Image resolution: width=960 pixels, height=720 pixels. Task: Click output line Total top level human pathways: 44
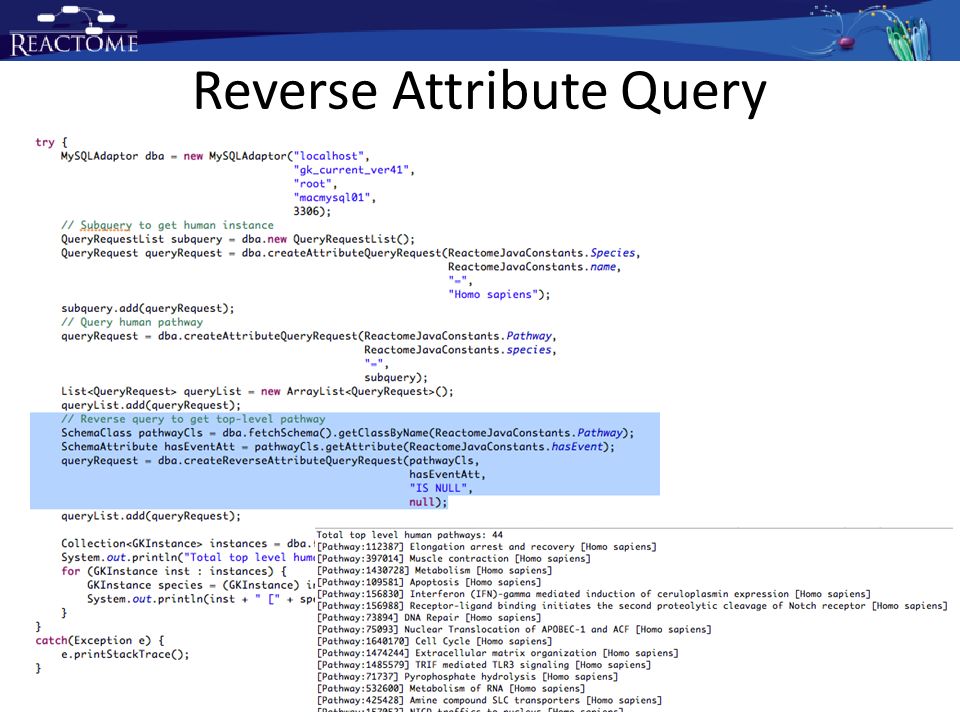(410, 535)
